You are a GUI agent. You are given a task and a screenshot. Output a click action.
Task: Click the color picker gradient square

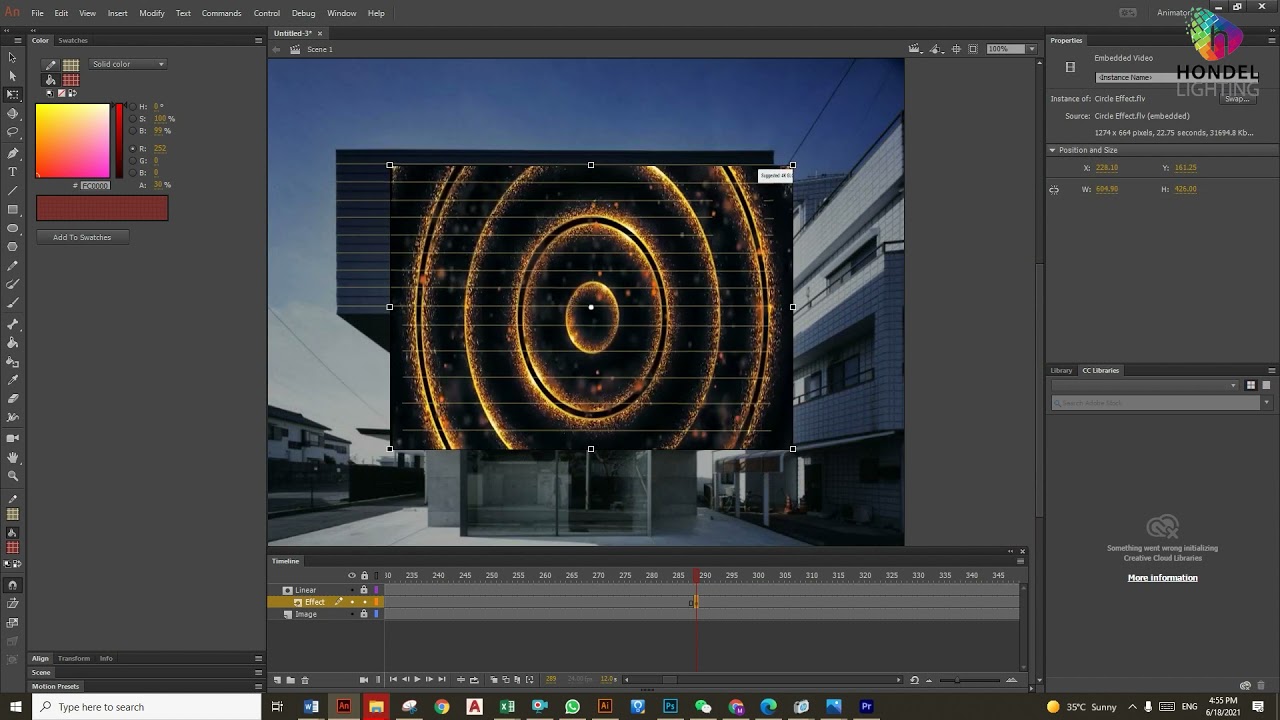pyautogui.click(x=73, y=141)
